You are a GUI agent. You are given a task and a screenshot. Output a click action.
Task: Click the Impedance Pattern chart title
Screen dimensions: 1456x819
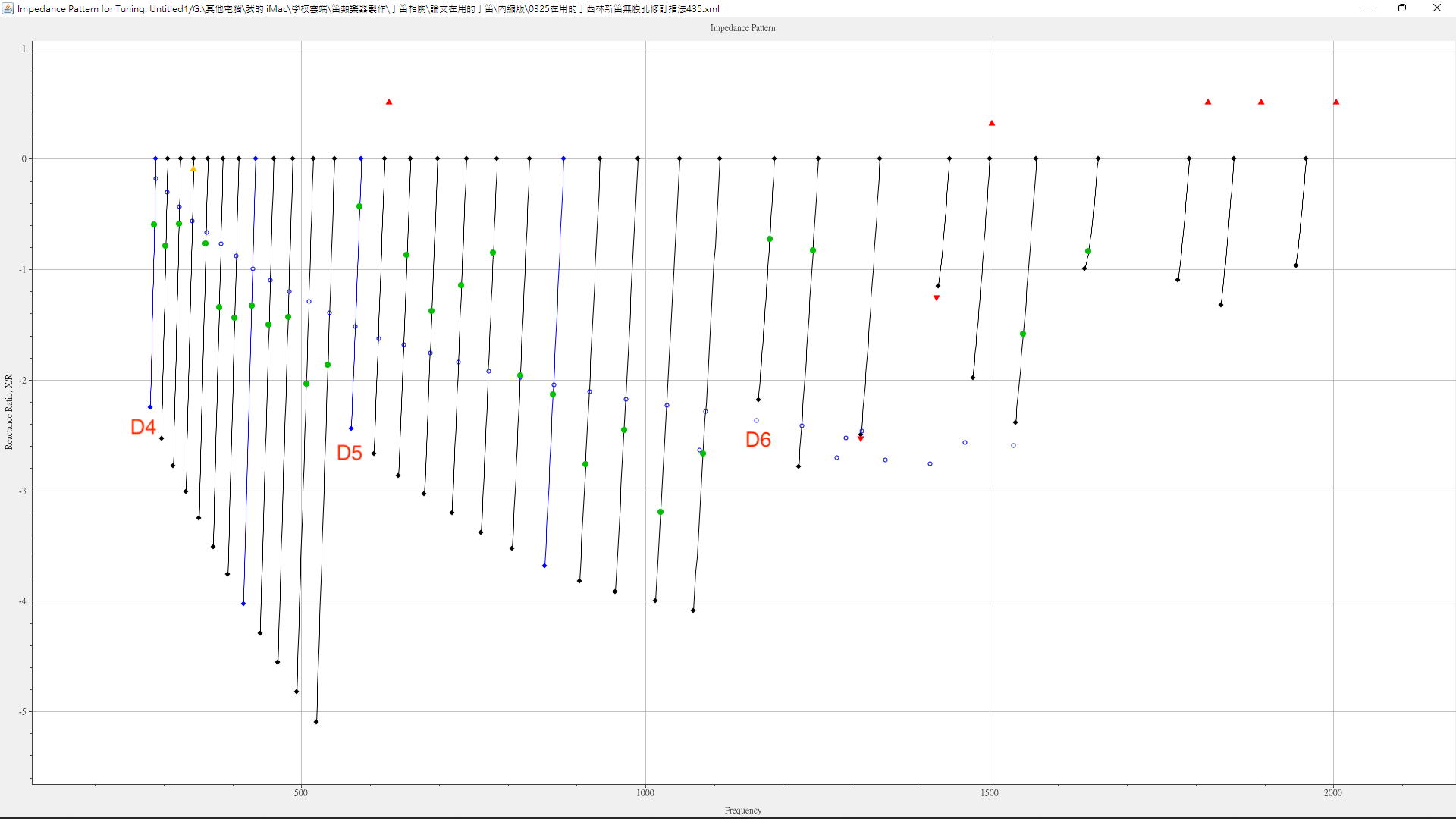click(742, 28)
